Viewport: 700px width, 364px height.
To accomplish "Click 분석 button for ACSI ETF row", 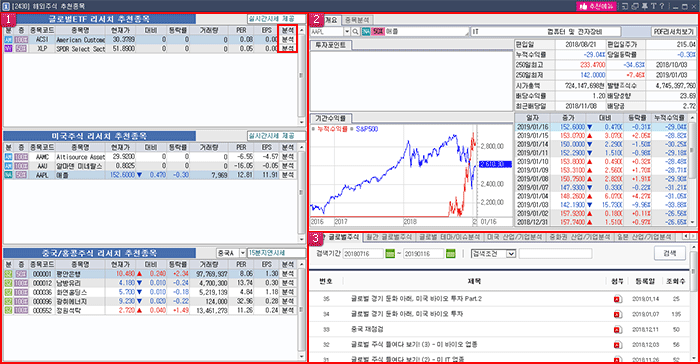I will tap(288, 40).
